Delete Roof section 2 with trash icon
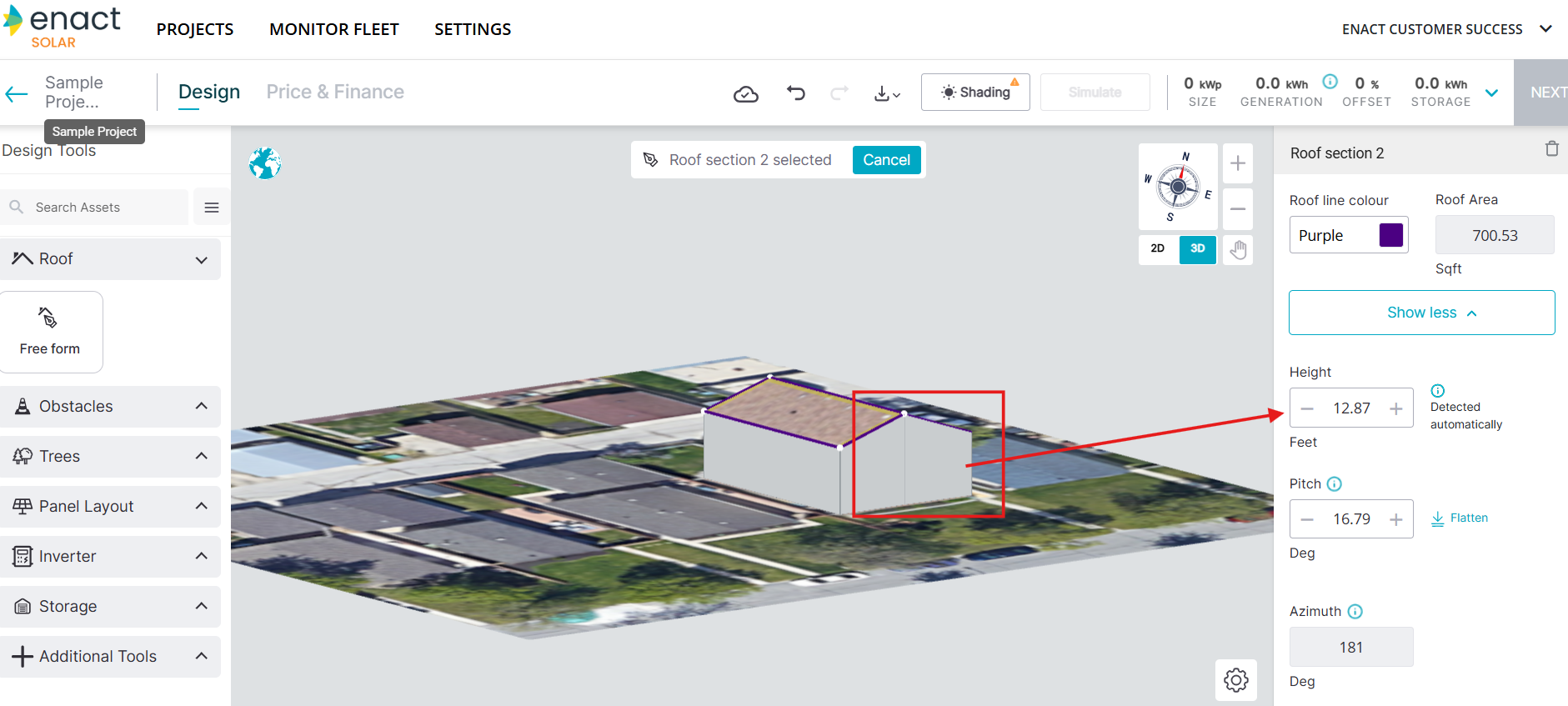Image resolution: width=1568 pixels, height=706 pixels. click(x=1551, y=149)
